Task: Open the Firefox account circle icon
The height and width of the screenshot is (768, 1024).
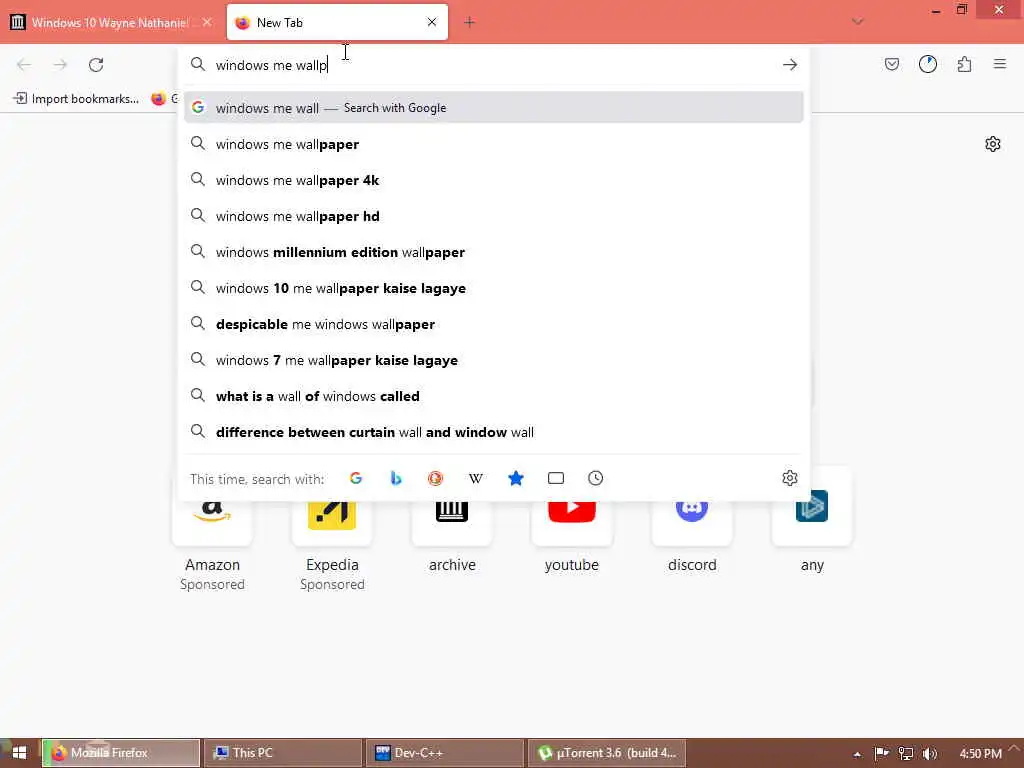Action: tap(927, 64)
